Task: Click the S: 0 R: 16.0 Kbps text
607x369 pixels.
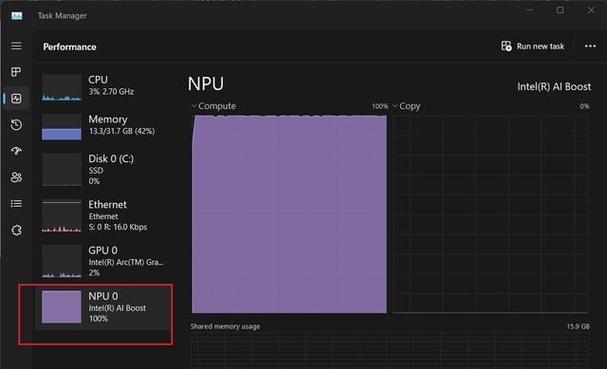Action: 118,227
